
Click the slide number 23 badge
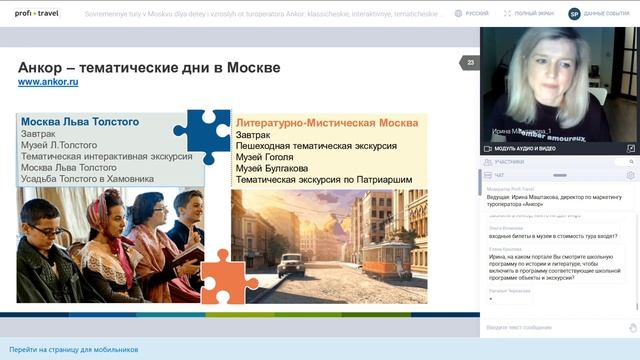click(x=469, y=62)
